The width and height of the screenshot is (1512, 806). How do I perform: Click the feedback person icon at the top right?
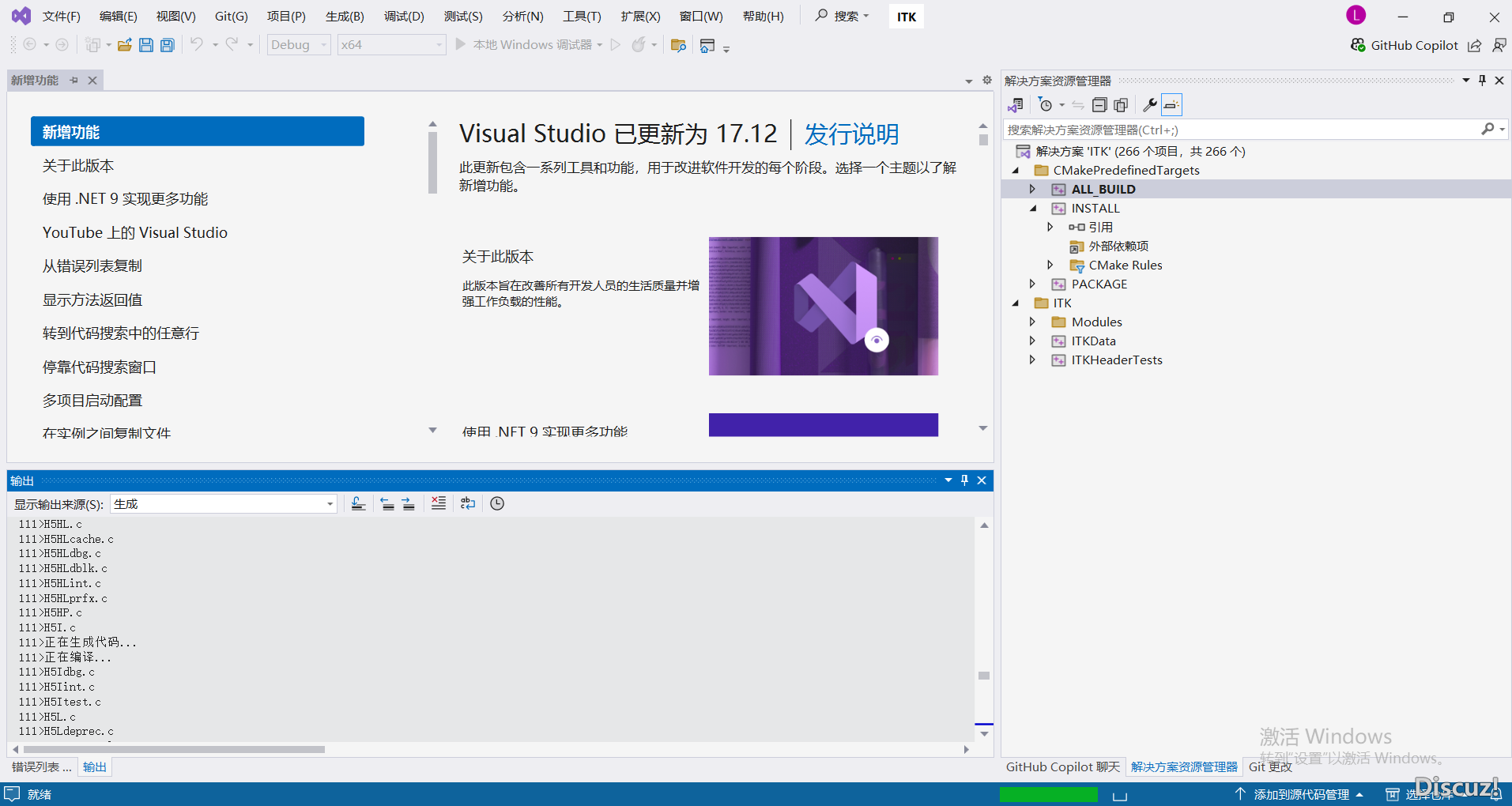pos(1499,46)
